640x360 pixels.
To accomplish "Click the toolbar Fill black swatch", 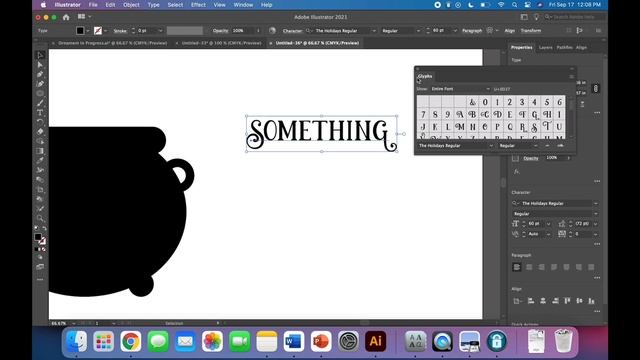I will pos(38,237).
